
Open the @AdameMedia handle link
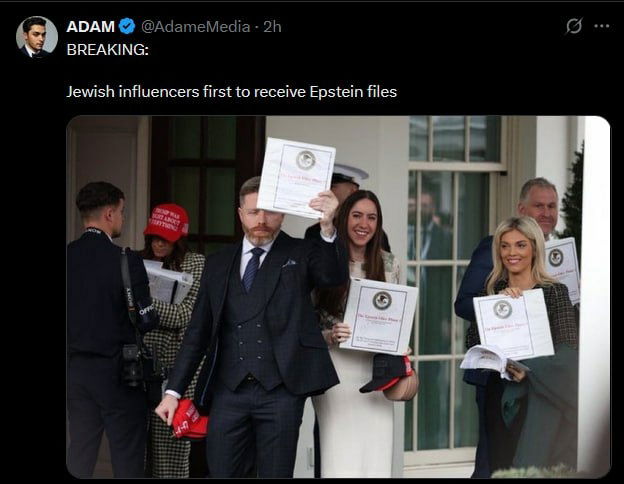coord(195,27)
